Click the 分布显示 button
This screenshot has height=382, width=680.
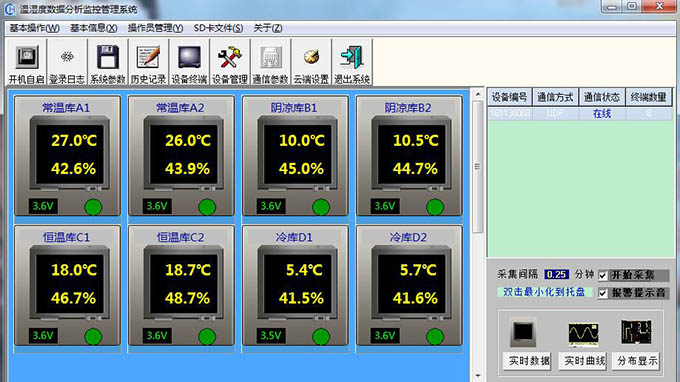click(636, 361)
